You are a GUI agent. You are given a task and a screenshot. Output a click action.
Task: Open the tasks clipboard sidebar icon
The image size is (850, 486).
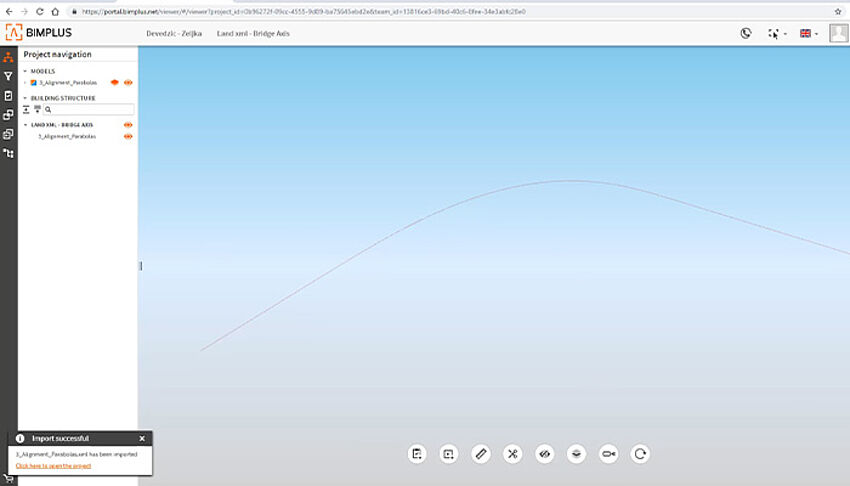click(8, 95)
